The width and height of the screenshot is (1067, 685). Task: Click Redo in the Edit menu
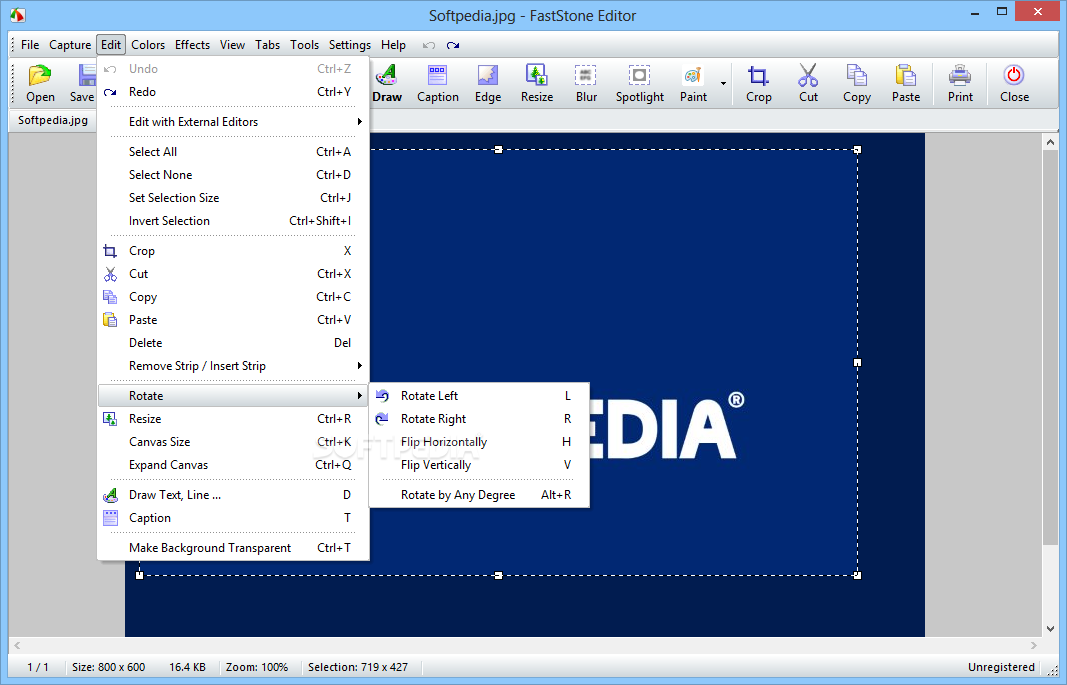click(x=233, y=92)
